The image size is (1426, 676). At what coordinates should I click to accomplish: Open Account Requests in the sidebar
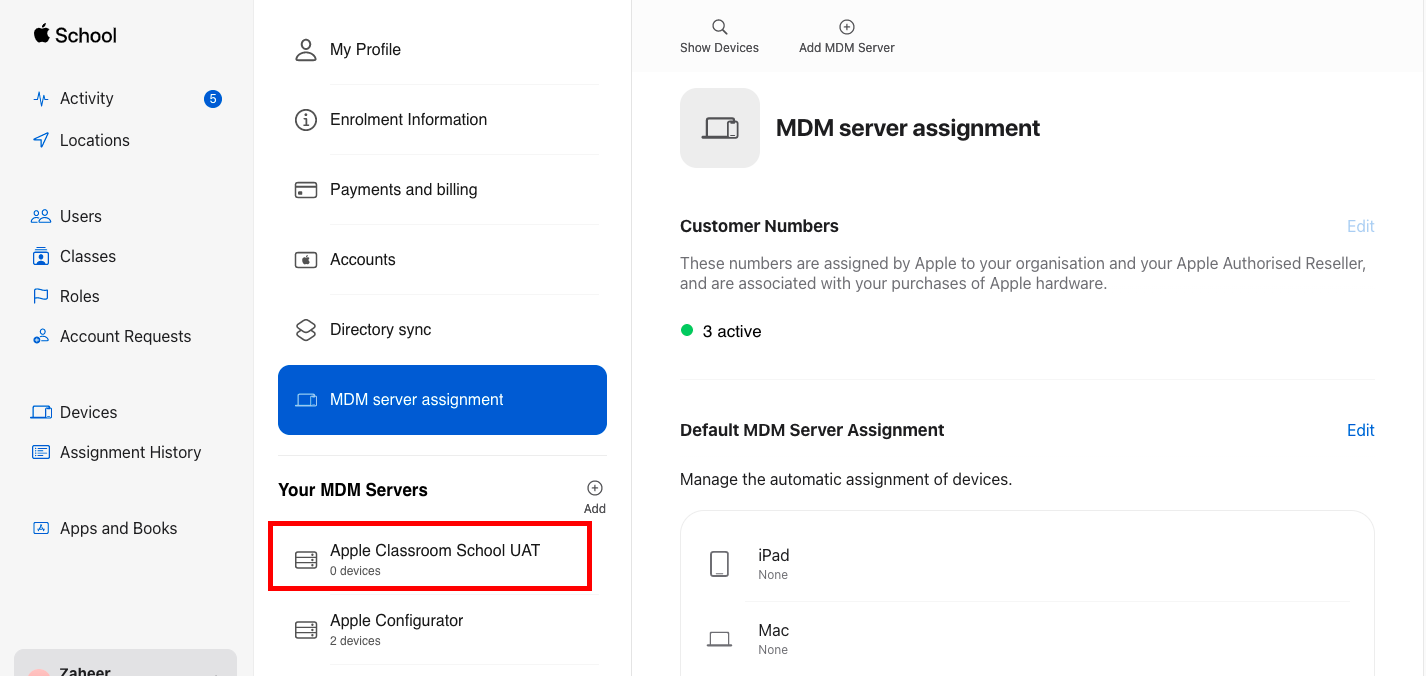pos(126,336)
